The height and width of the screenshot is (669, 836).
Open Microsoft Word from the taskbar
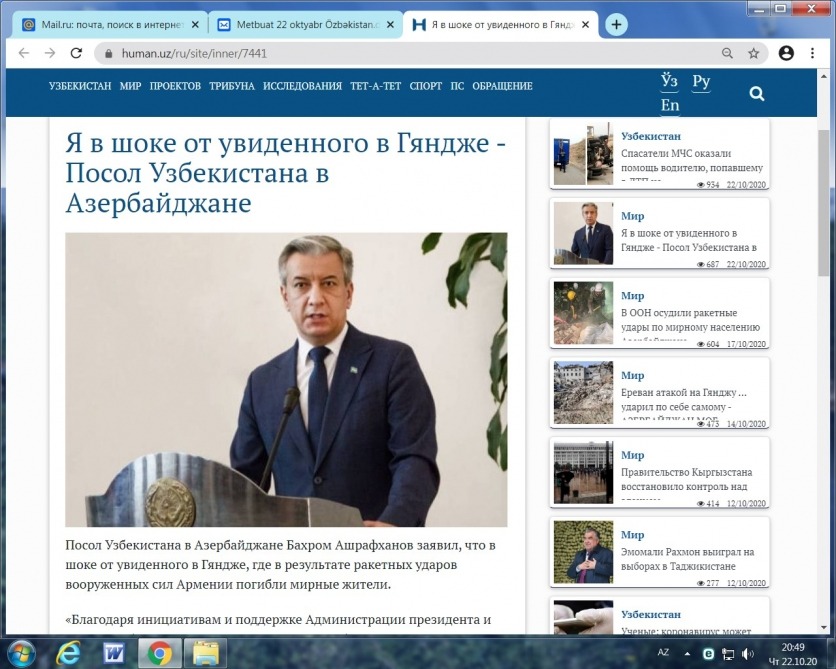point(114,653)
